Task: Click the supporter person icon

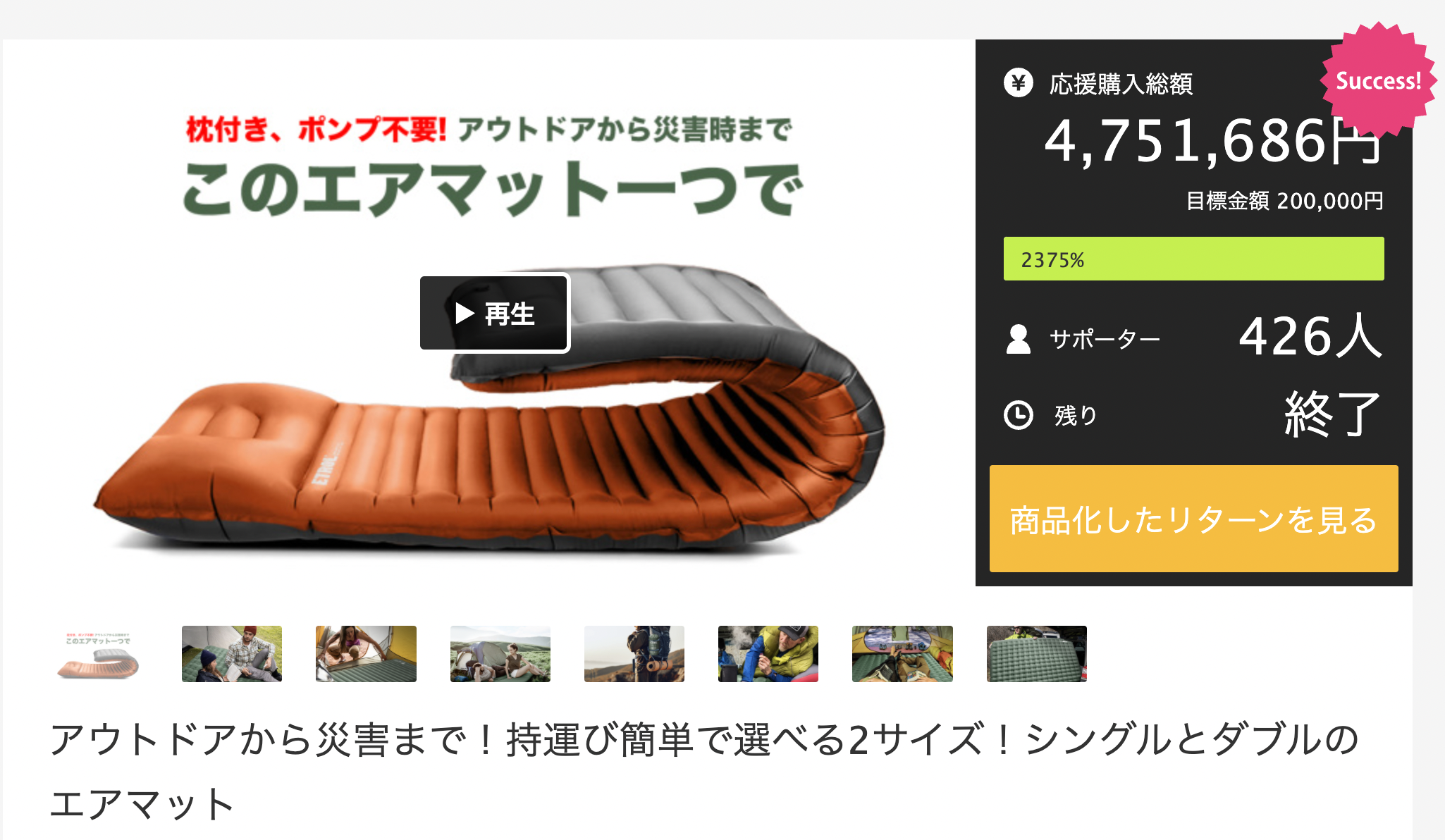Action: tap(1018, 339)
